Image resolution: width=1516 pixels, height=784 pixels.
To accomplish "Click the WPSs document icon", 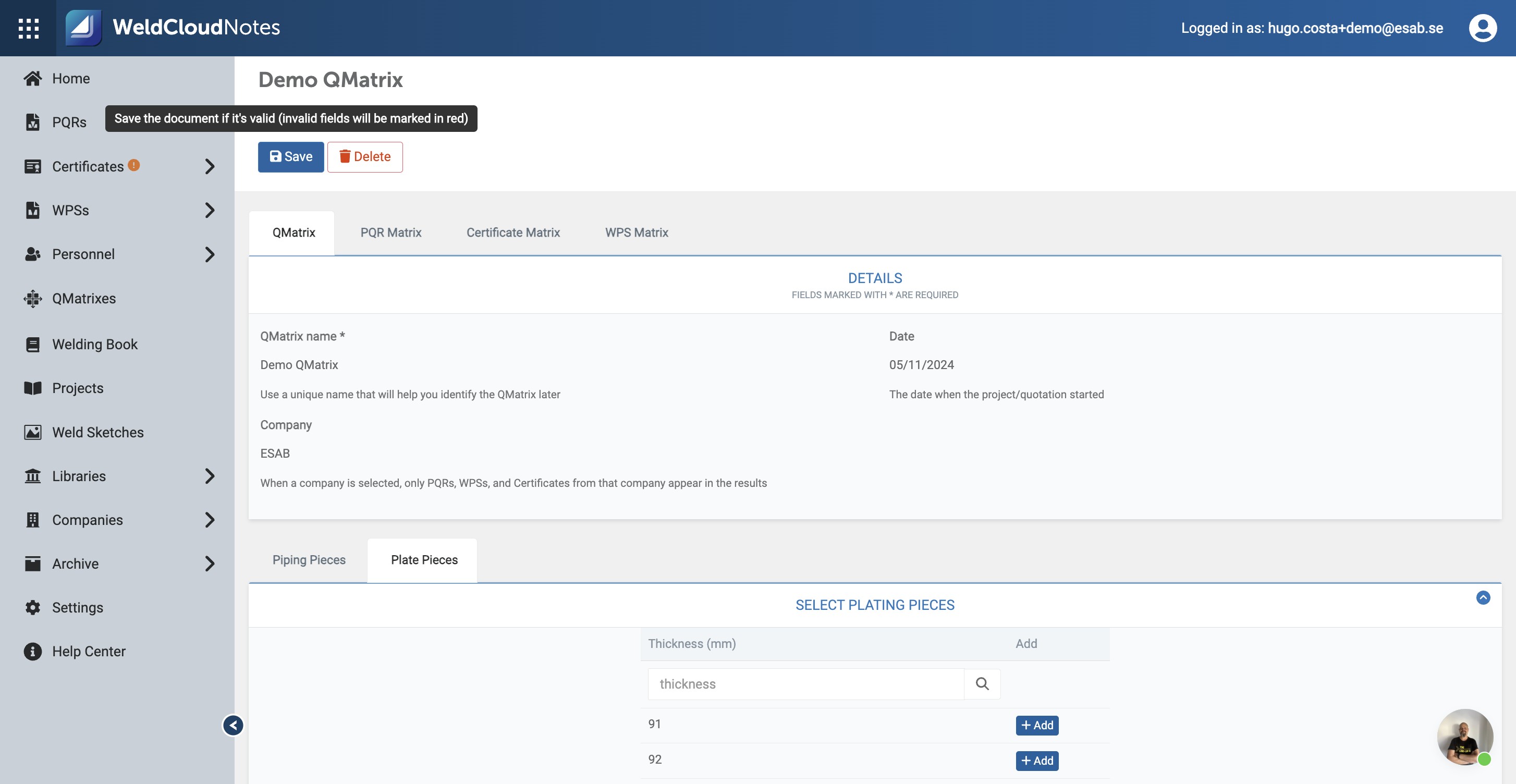I will (x=33, y=210).
